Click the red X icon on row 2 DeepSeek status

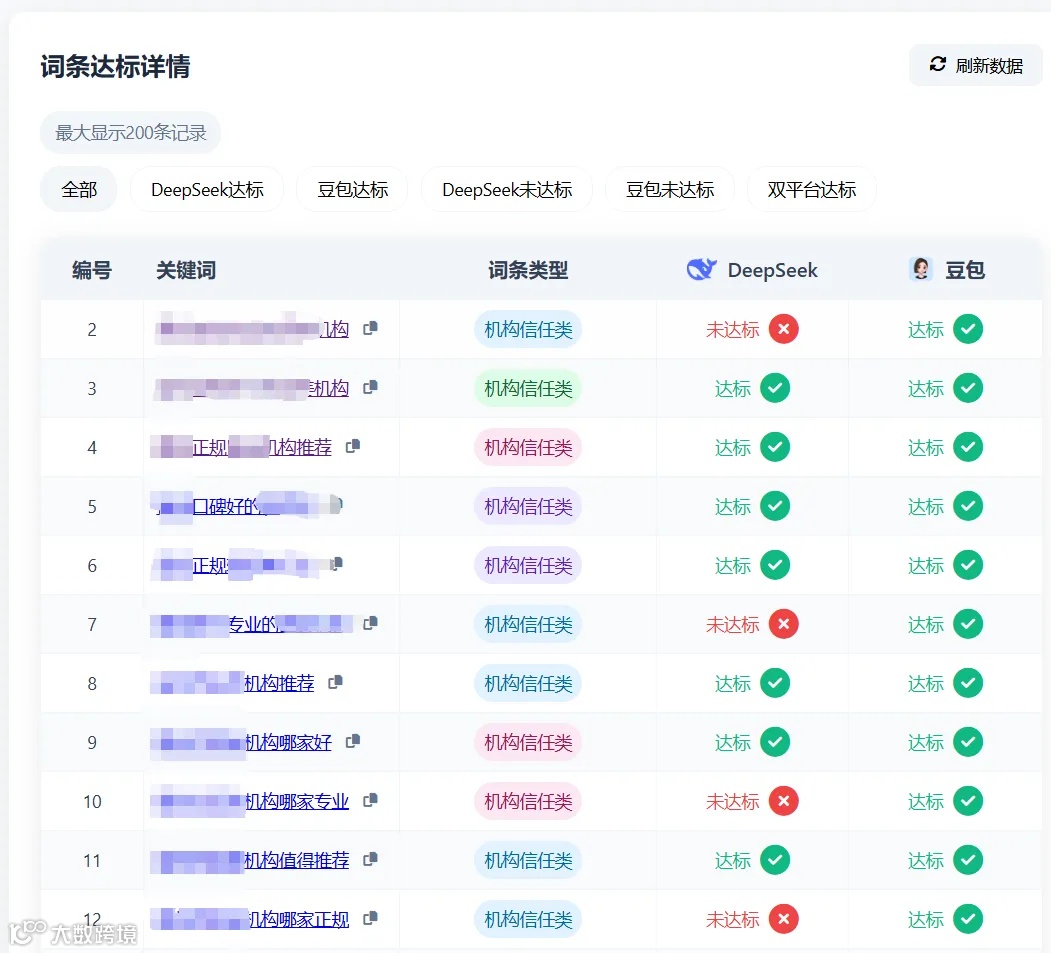click(x=783, y=328)
